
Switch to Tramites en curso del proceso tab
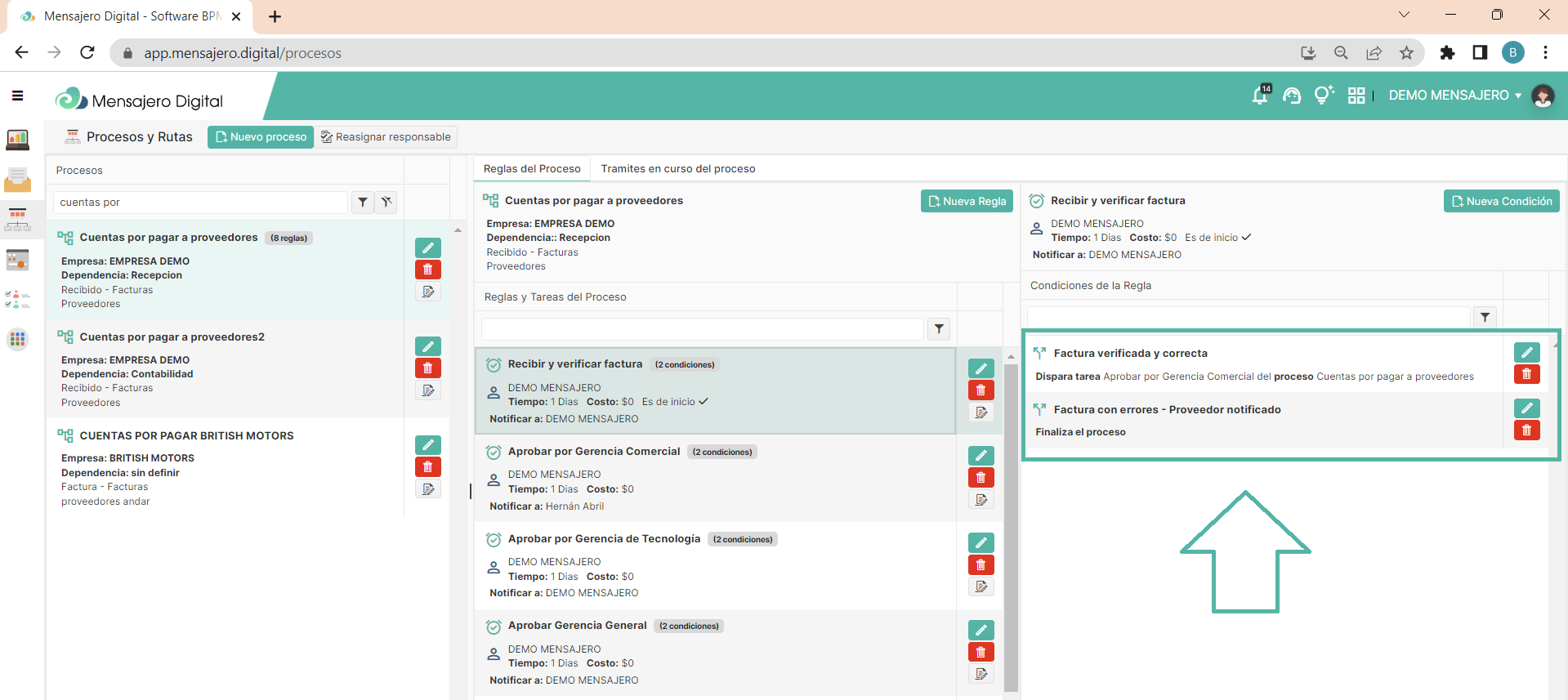click(677, 169)
